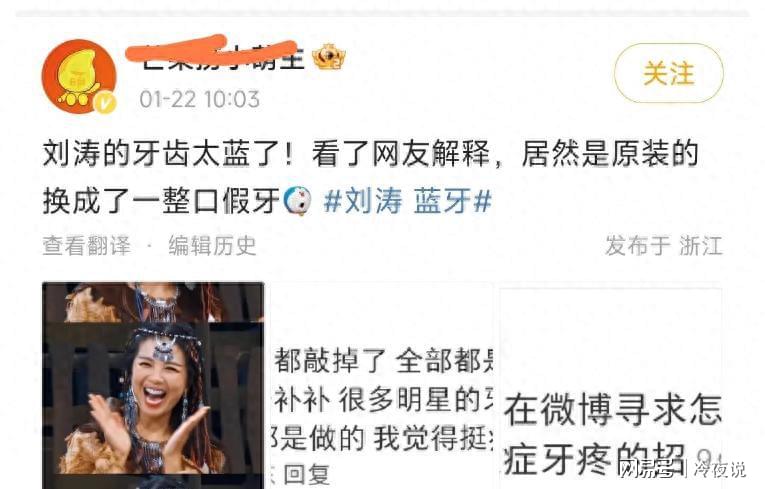Tap 查看翻译 to translate the post
Viewport: 765px width, 489px height.
point(87,245)
